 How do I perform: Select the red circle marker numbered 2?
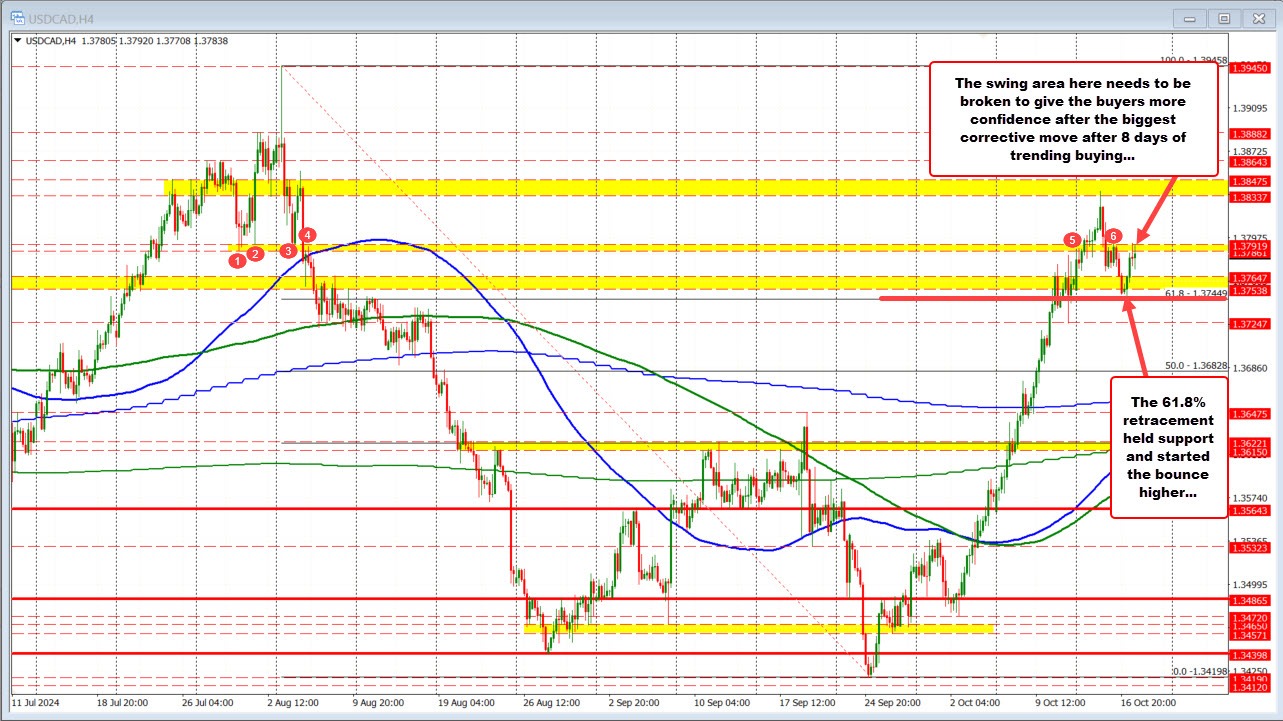256,254
